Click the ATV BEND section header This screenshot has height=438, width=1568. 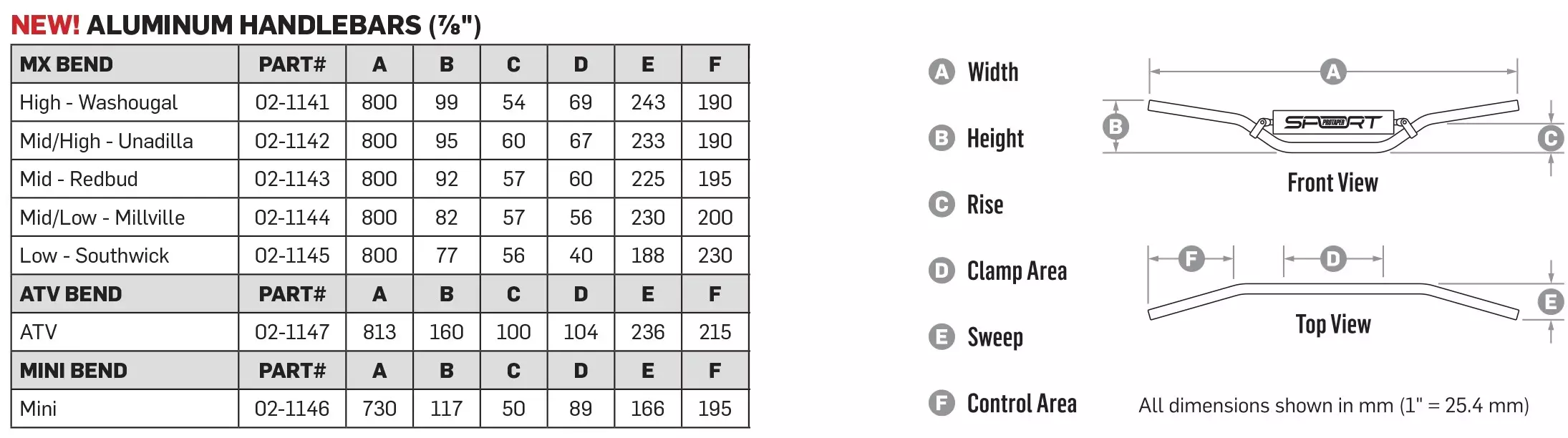click(71, 294)
